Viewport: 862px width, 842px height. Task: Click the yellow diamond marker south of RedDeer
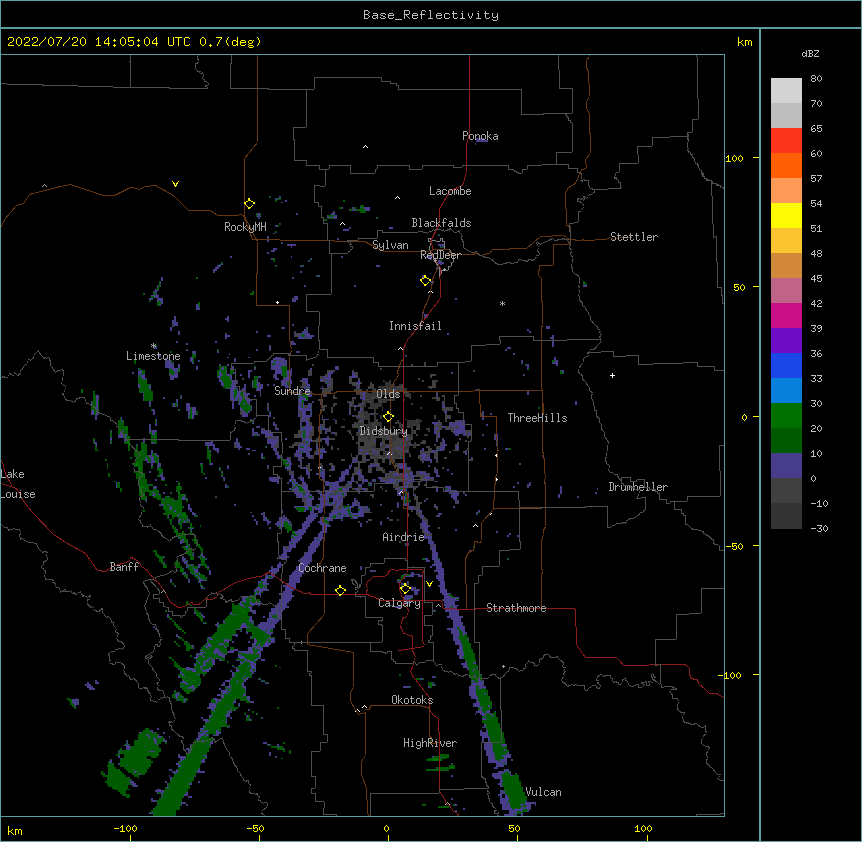coord(425,281)
